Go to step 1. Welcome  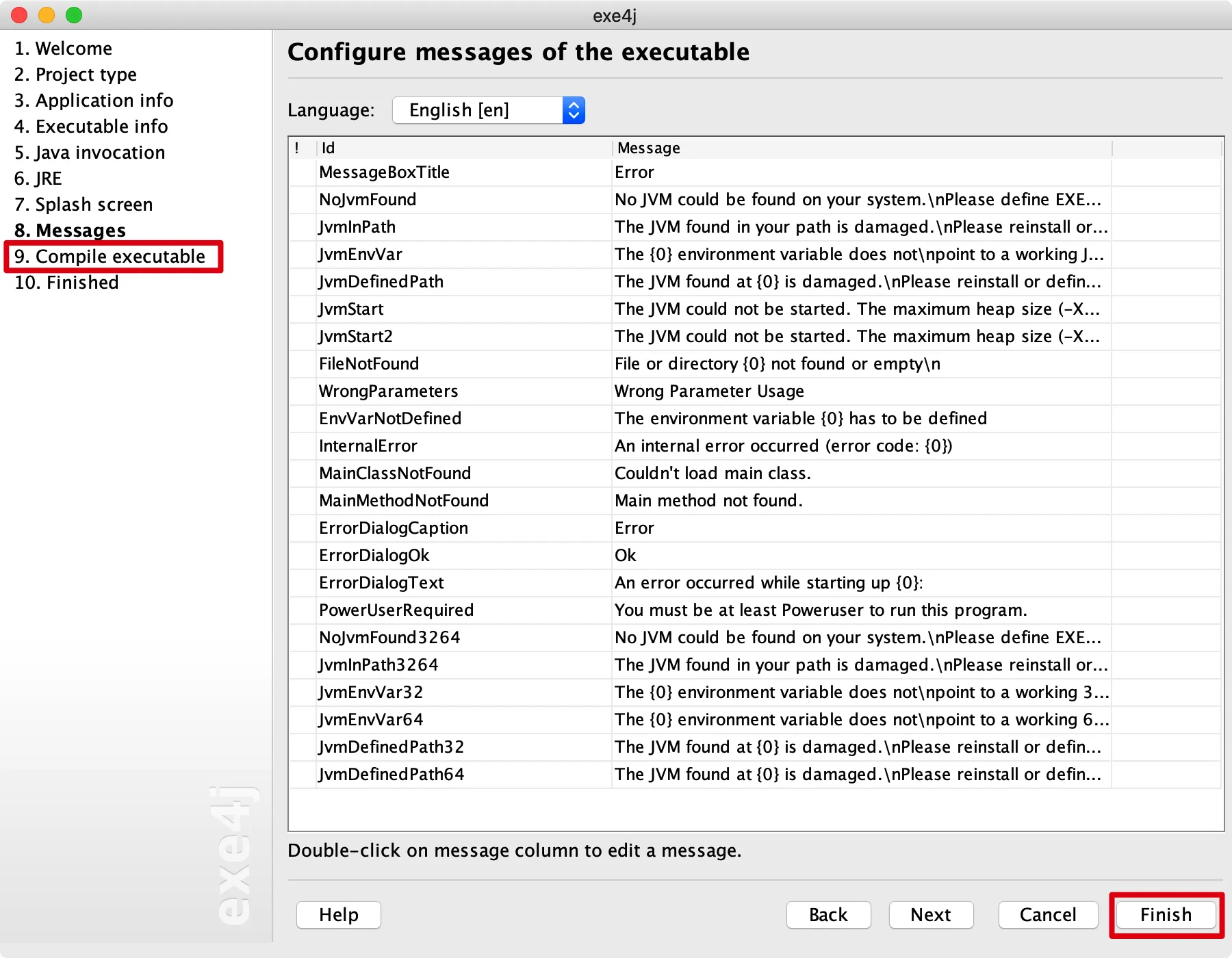[64, 49]
